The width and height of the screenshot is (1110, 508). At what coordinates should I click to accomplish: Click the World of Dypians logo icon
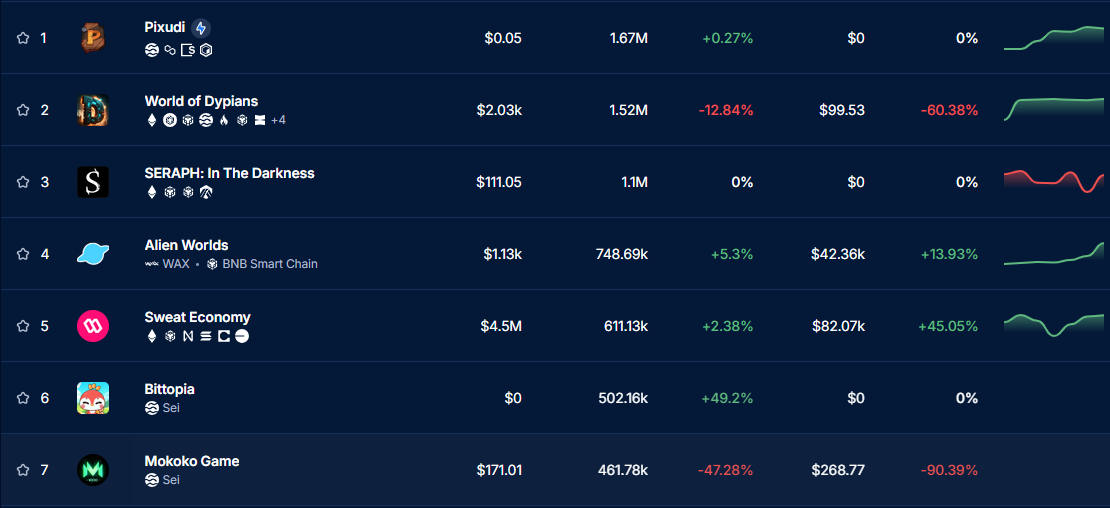coord(93,110)
